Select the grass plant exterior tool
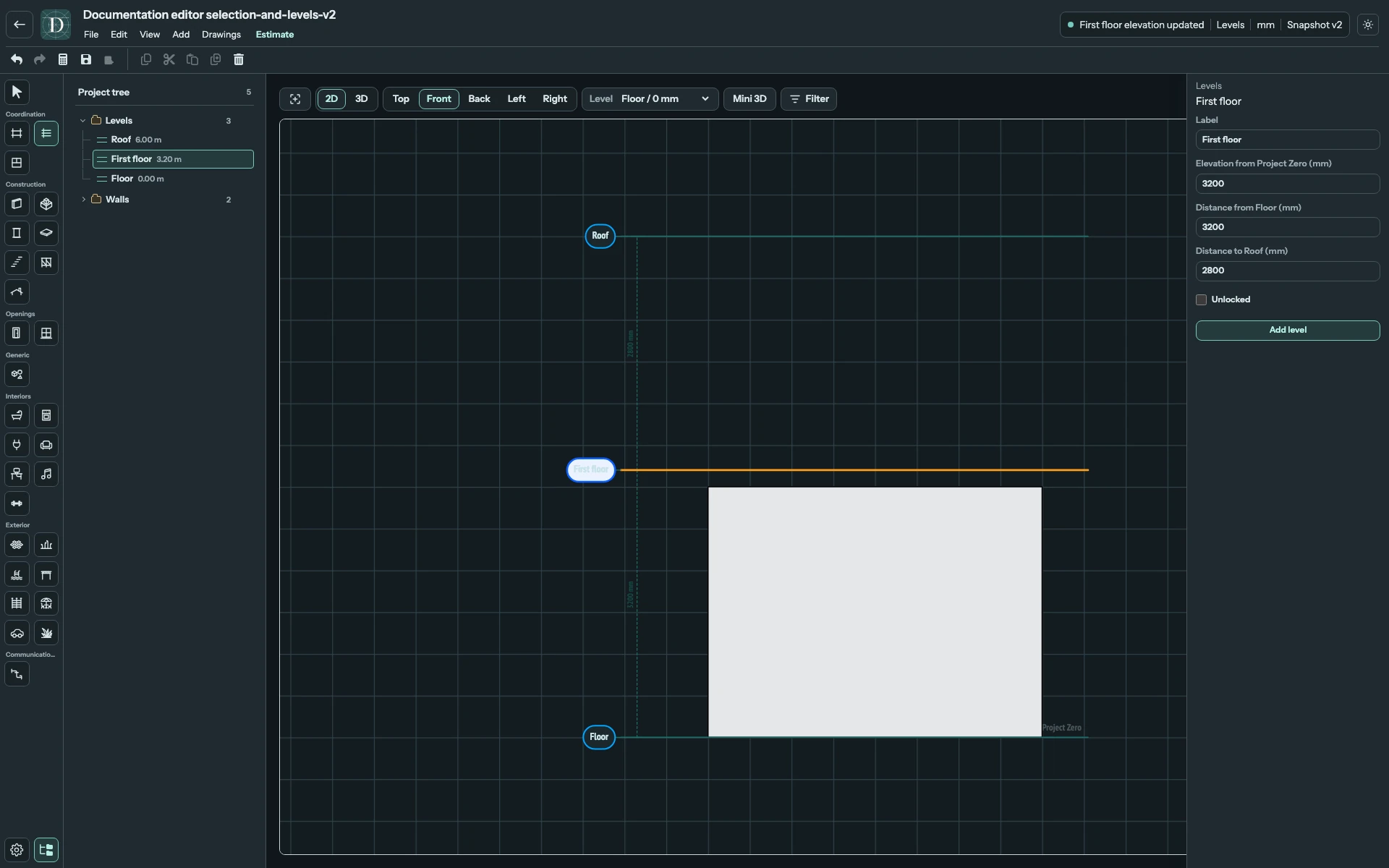 (46, 633)
